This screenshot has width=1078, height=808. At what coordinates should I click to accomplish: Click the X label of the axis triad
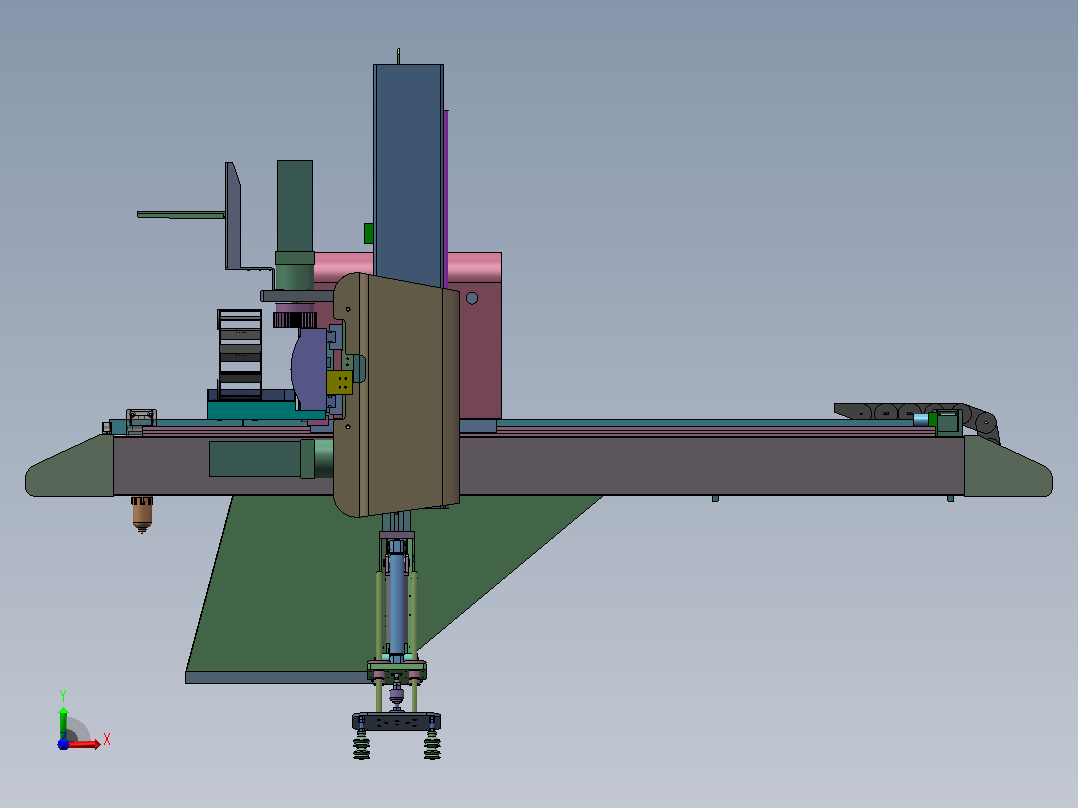click(x=107, y=739)
